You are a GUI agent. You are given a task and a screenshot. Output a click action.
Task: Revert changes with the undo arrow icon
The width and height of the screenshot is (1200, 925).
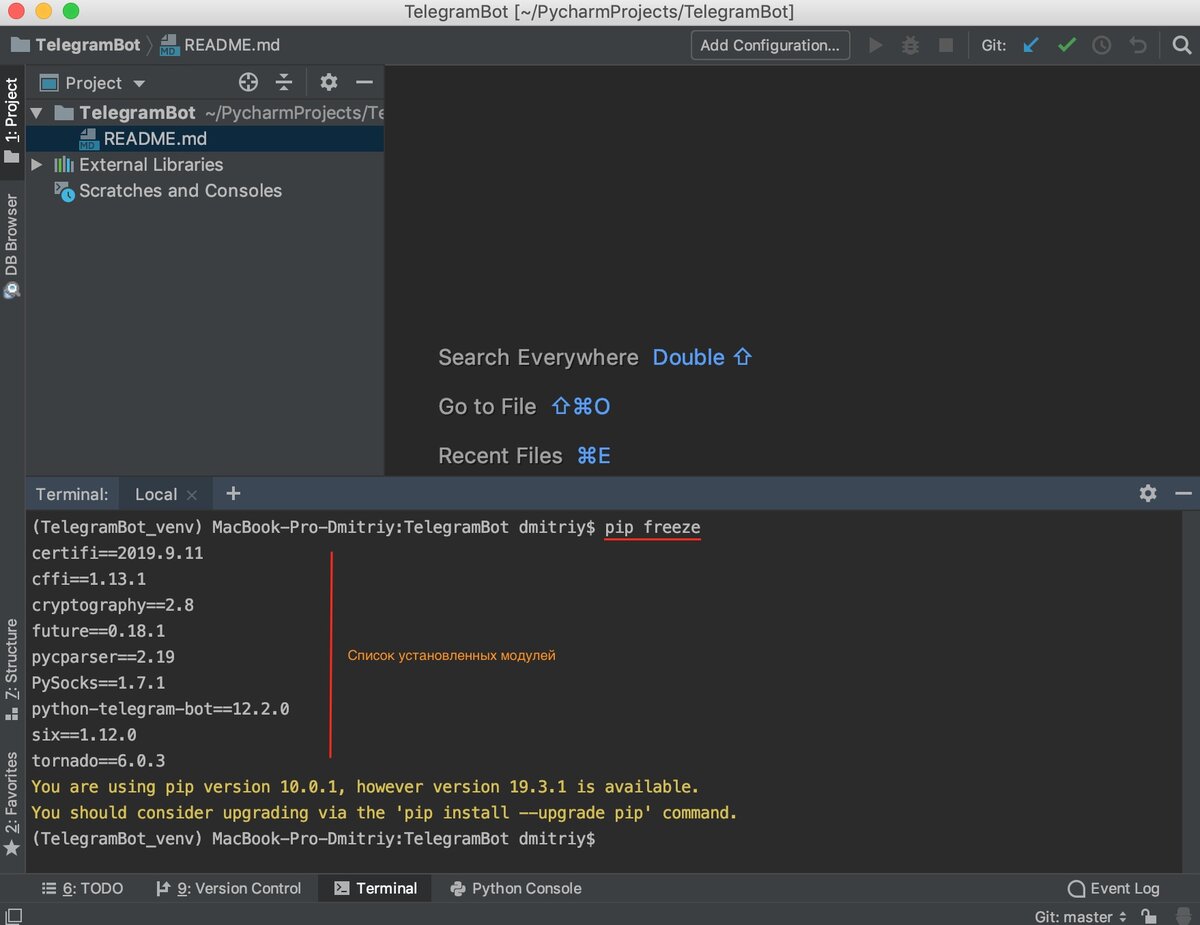click(1137, 45)
